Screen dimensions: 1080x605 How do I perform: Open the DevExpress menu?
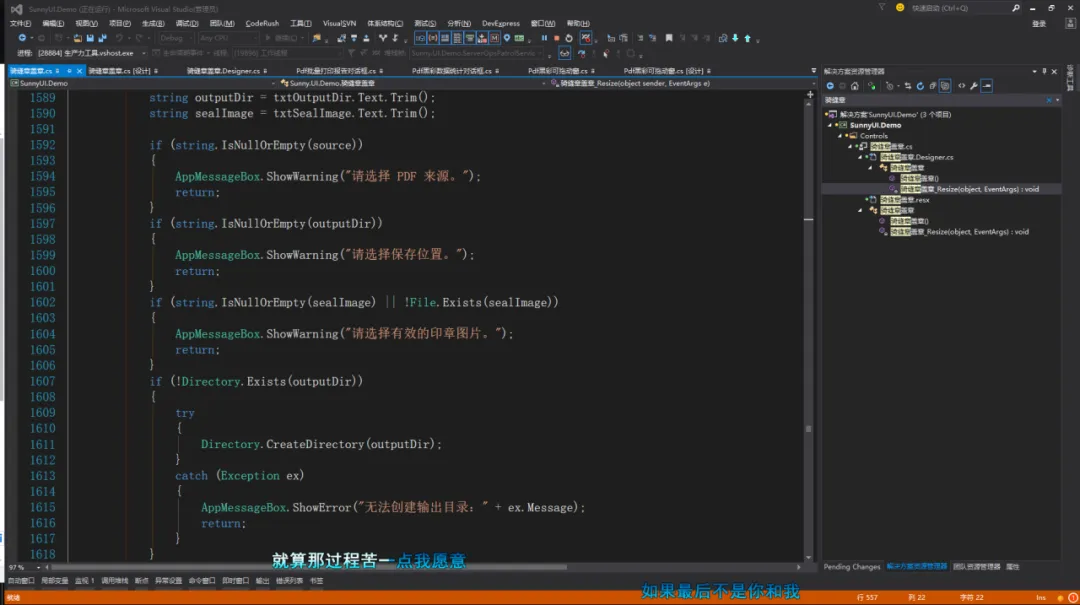[x=501, y=23]
